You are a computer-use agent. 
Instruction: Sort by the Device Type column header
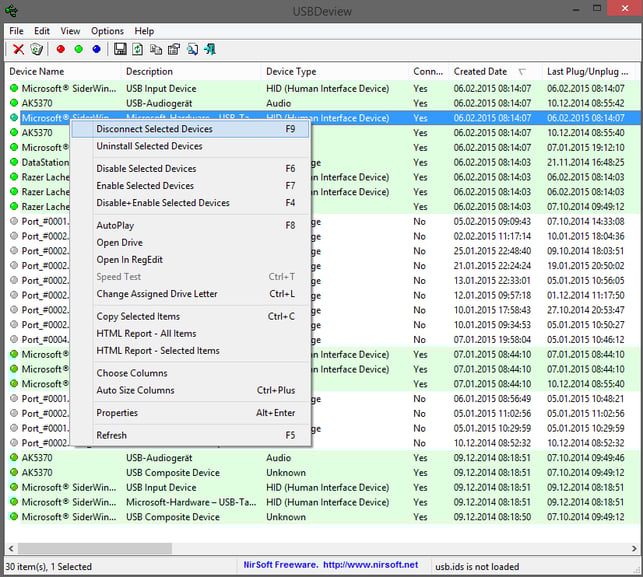[x=291, y=72]
